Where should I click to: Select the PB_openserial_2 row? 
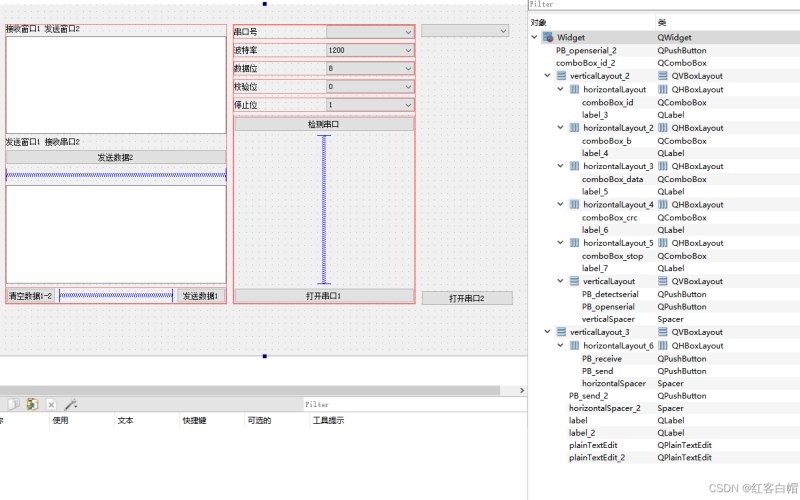(663, 51)
